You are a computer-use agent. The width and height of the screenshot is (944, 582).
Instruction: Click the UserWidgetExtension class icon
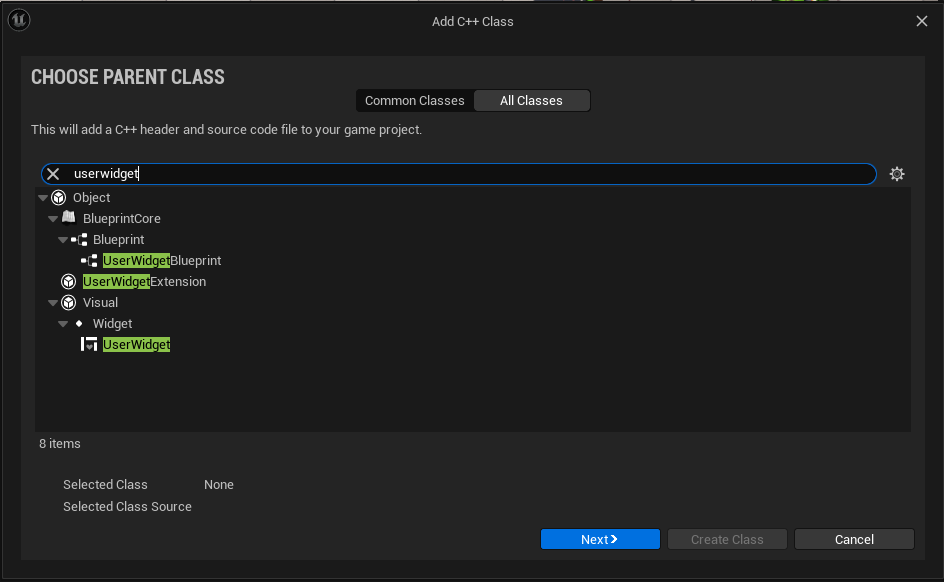(69, 282)
